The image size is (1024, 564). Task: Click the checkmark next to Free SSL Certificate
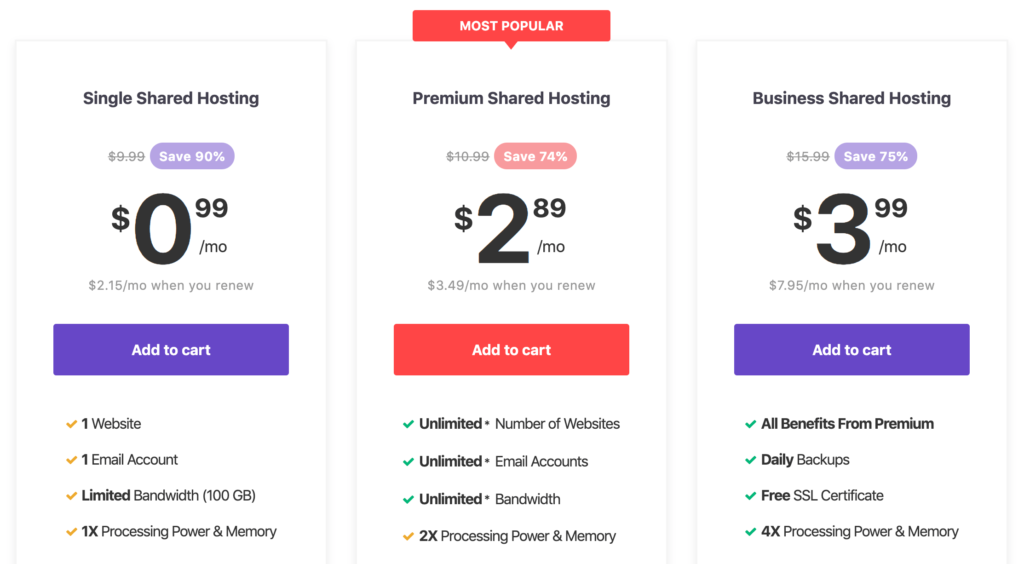pos(750,496)
